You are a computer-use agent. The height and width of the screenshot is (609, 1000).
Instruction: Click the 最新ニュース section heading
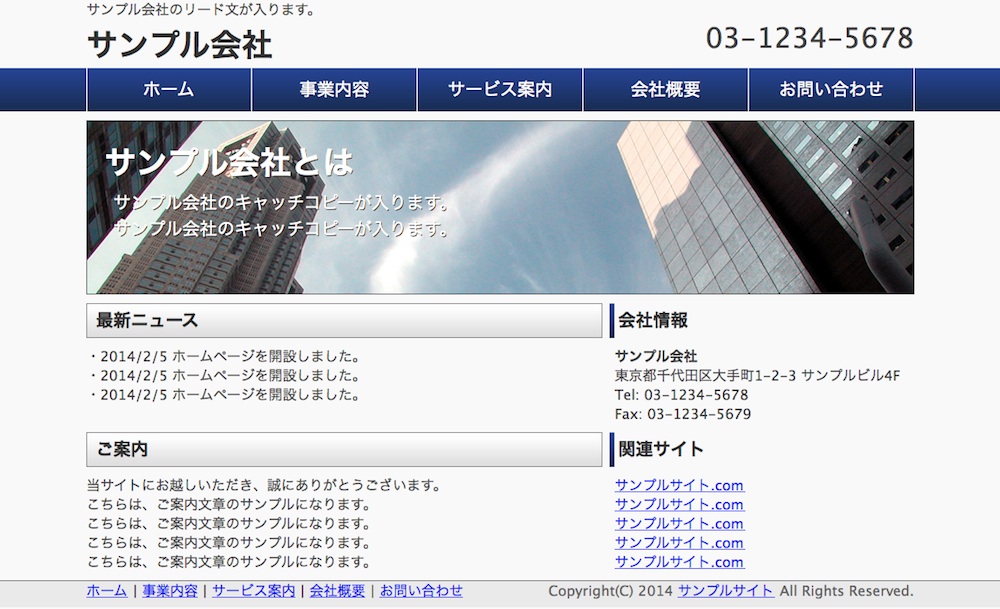point(344,321)
